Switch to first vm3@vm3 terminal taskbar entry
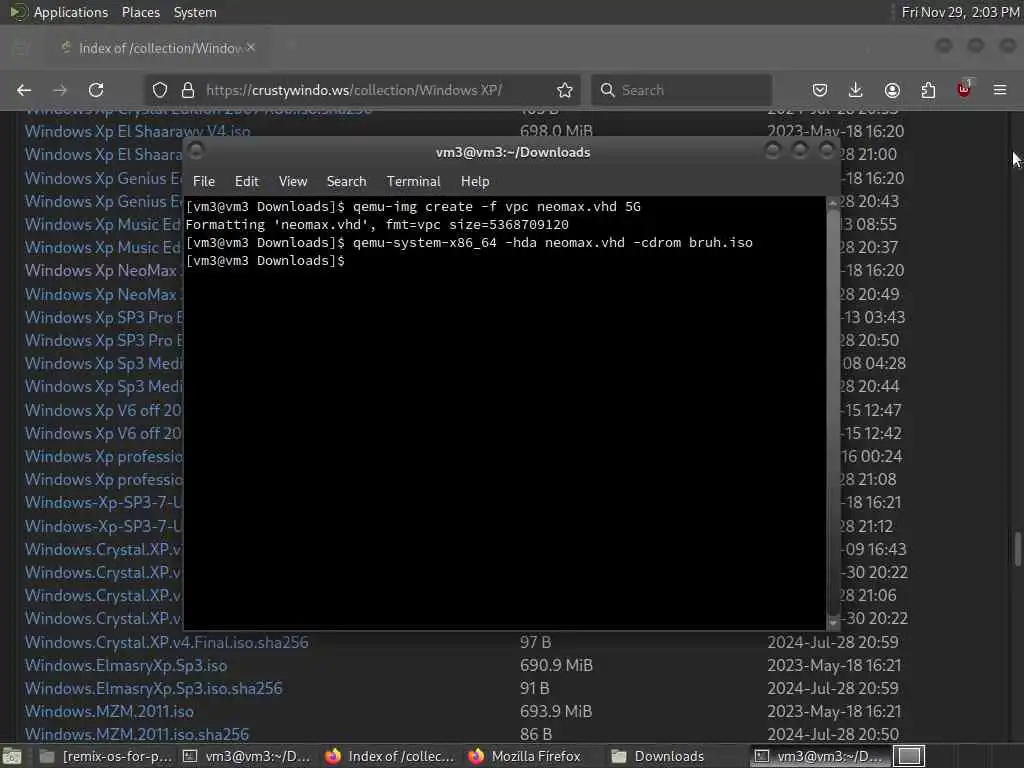Image resolution: width=1024 pixels, height=768 pixels. point(247,756)
